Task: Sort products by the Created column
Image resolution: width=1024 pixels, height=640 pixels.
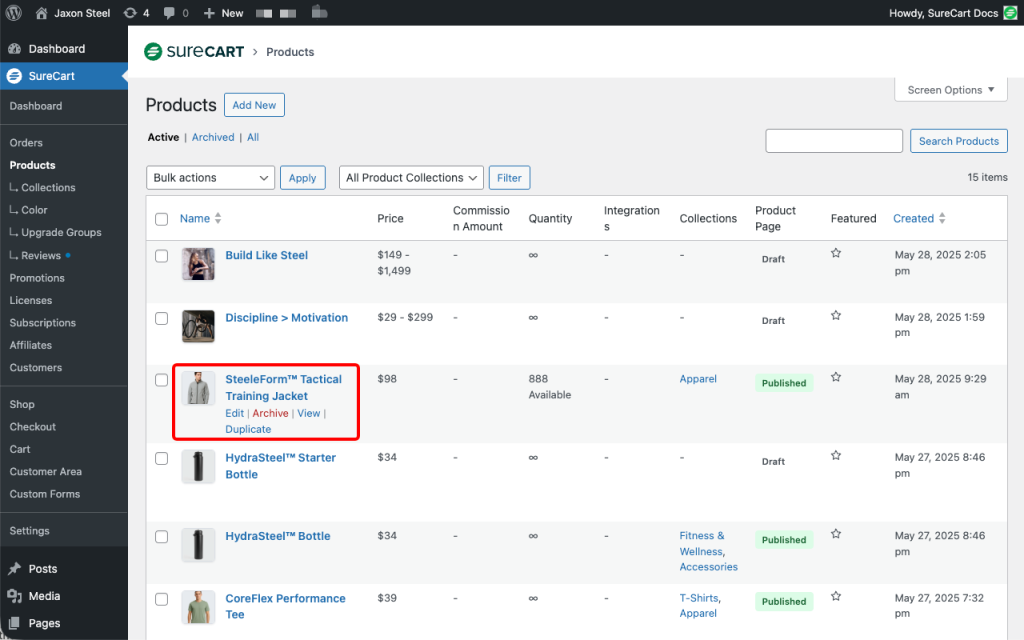Action: pyautogui.click(x=913, y=219)
